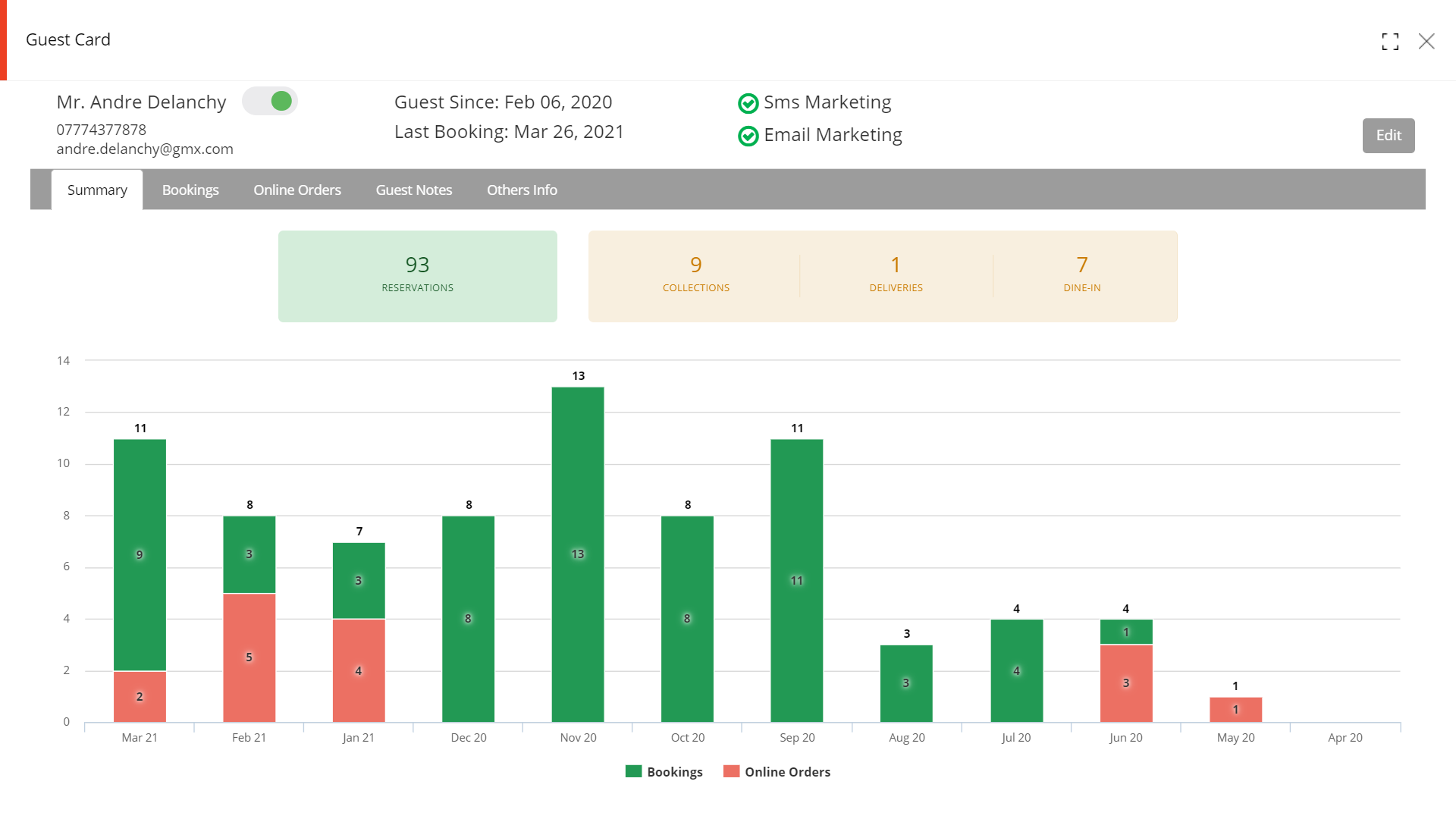Click the Jun 20 green bookings bar
1456x819 pixels.
[1126, 632]
